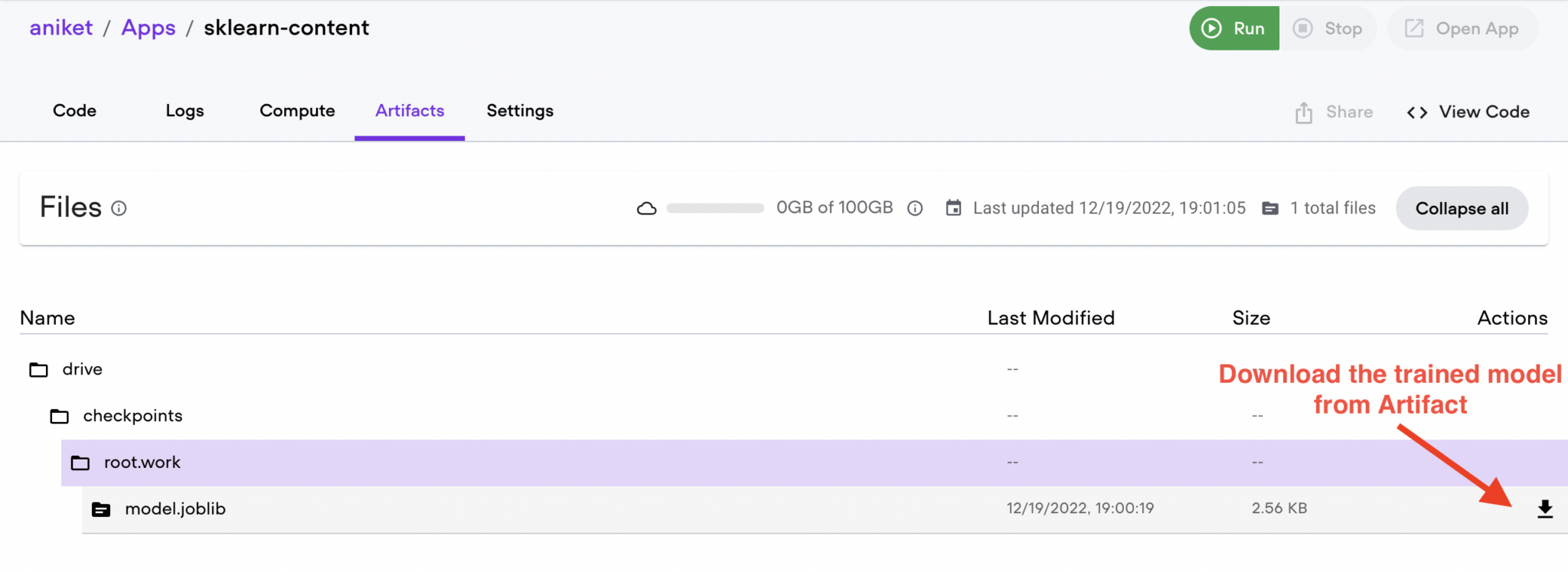The width and height of the screenshot is (1568, 572).
Task: Switch to the Logs tab
Action: 185,111
